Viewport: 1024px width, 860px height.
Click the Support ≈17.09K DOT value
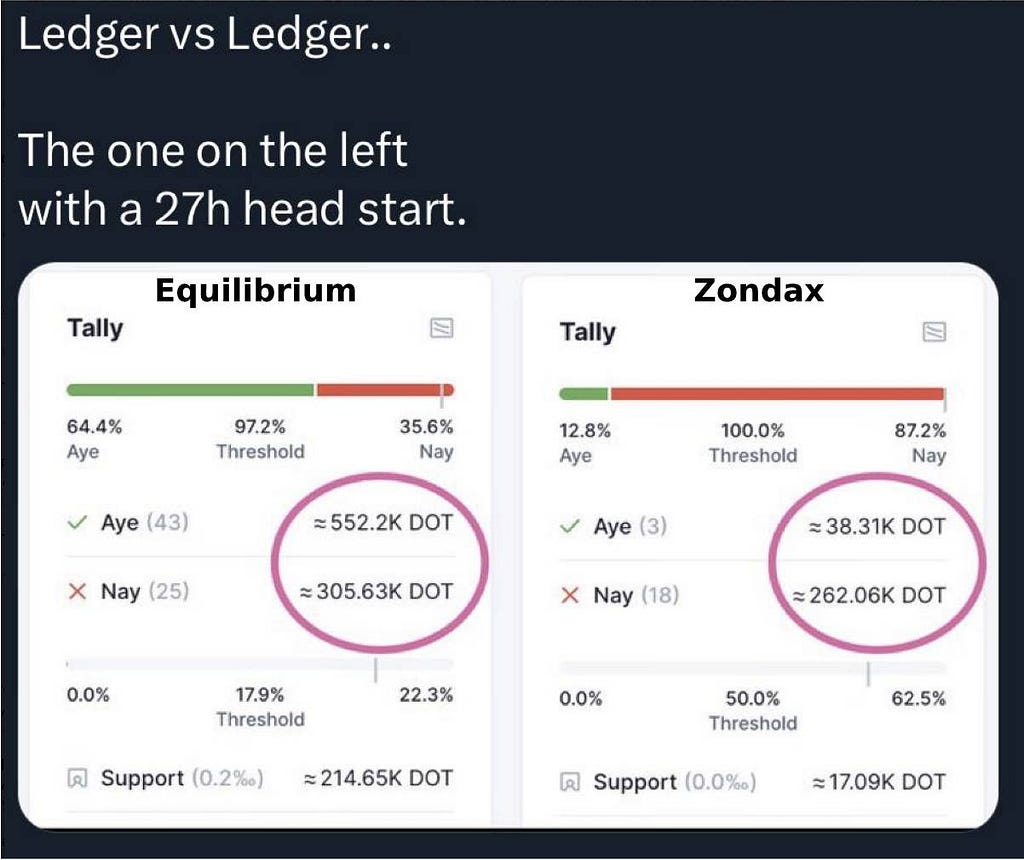pyautogui.click(x=878, y=782)
